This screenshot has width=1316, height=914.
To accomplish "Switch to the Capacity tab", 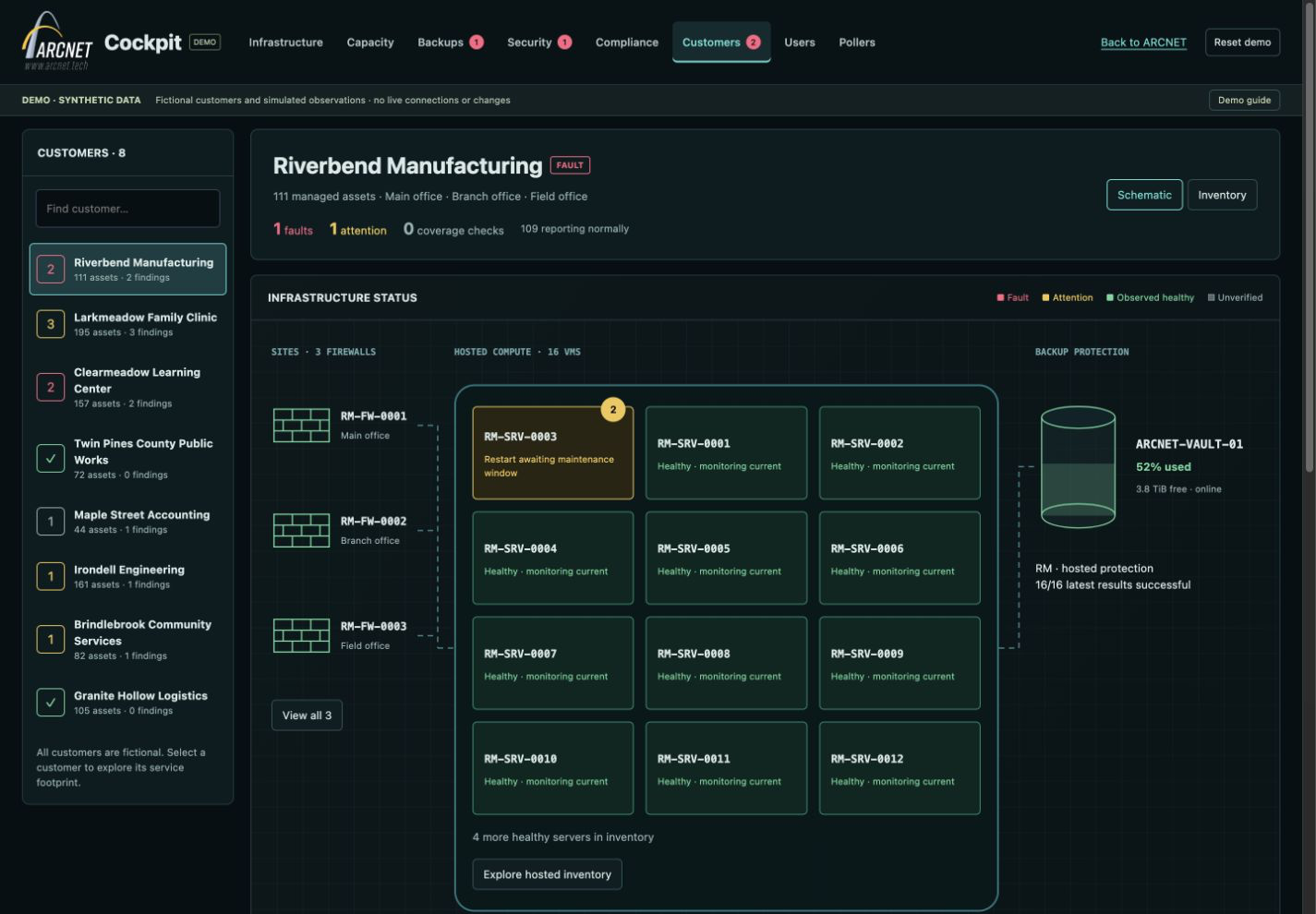I will (370, 42).
